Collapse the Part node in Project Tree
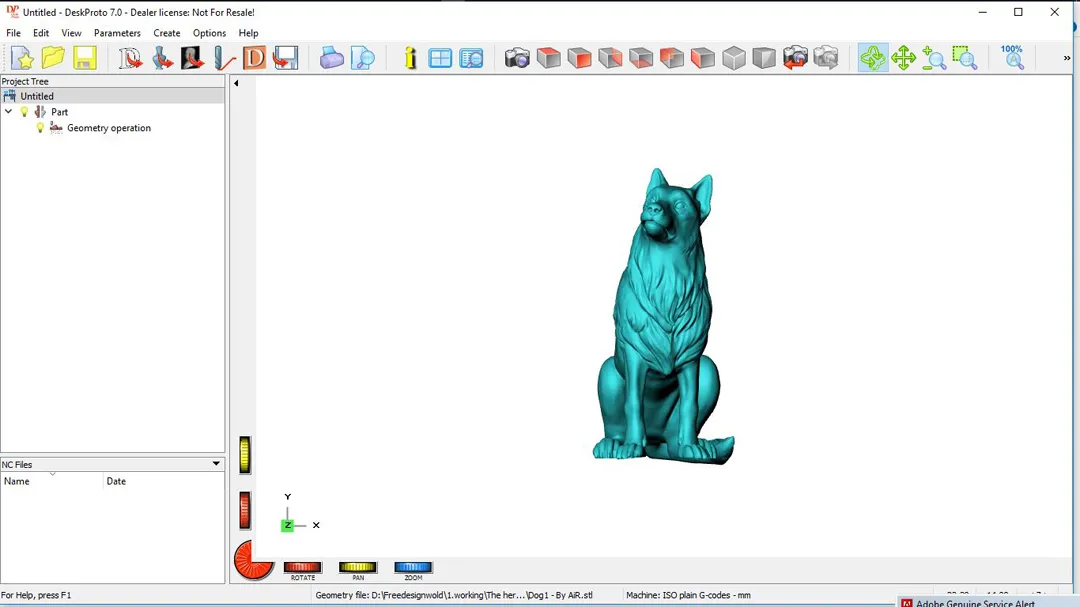1080x607 pixels. [9, 112]
